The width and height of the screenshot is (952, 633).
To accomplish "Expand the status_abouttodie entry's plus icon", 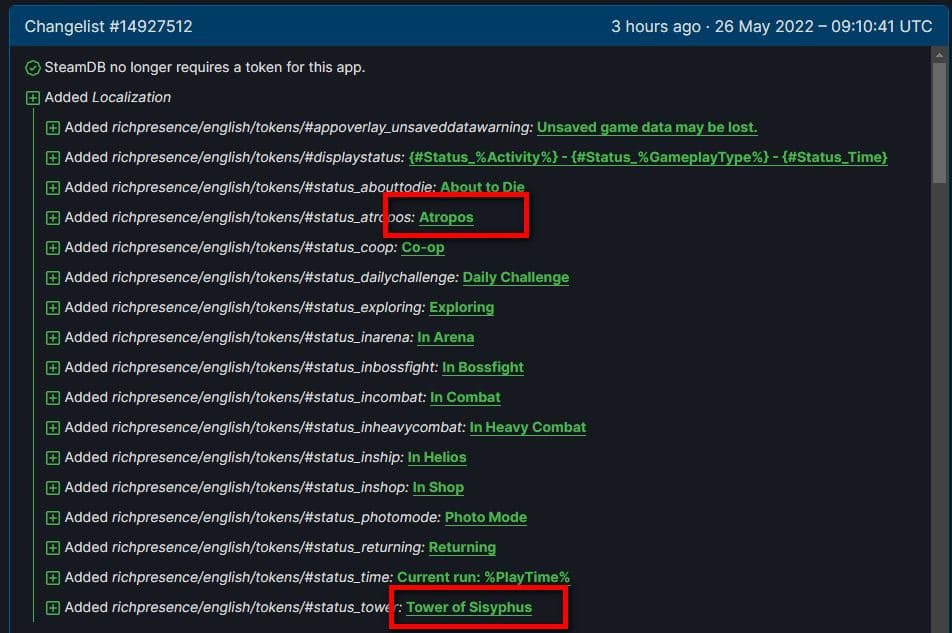I will pos(53,188).
